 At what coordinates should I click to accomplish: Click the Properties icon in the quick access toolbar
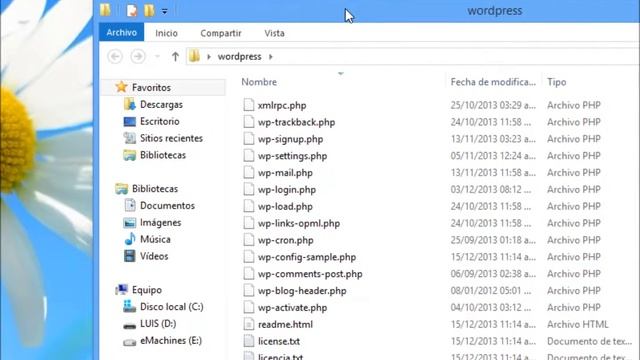pyautogui.click(x=131, y=11)
